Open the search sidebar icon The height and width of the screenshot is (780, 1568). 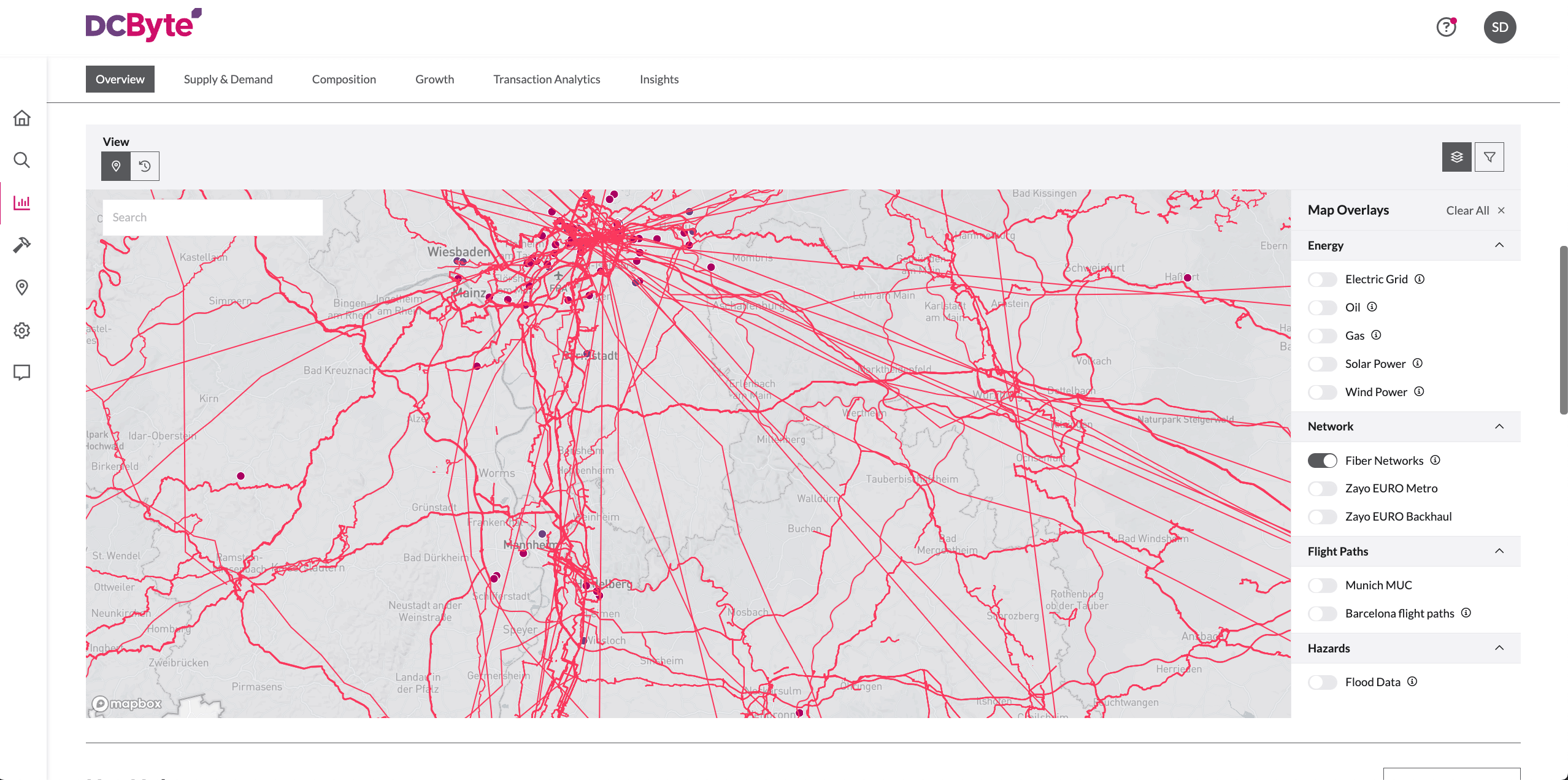(x=21, y=160)
